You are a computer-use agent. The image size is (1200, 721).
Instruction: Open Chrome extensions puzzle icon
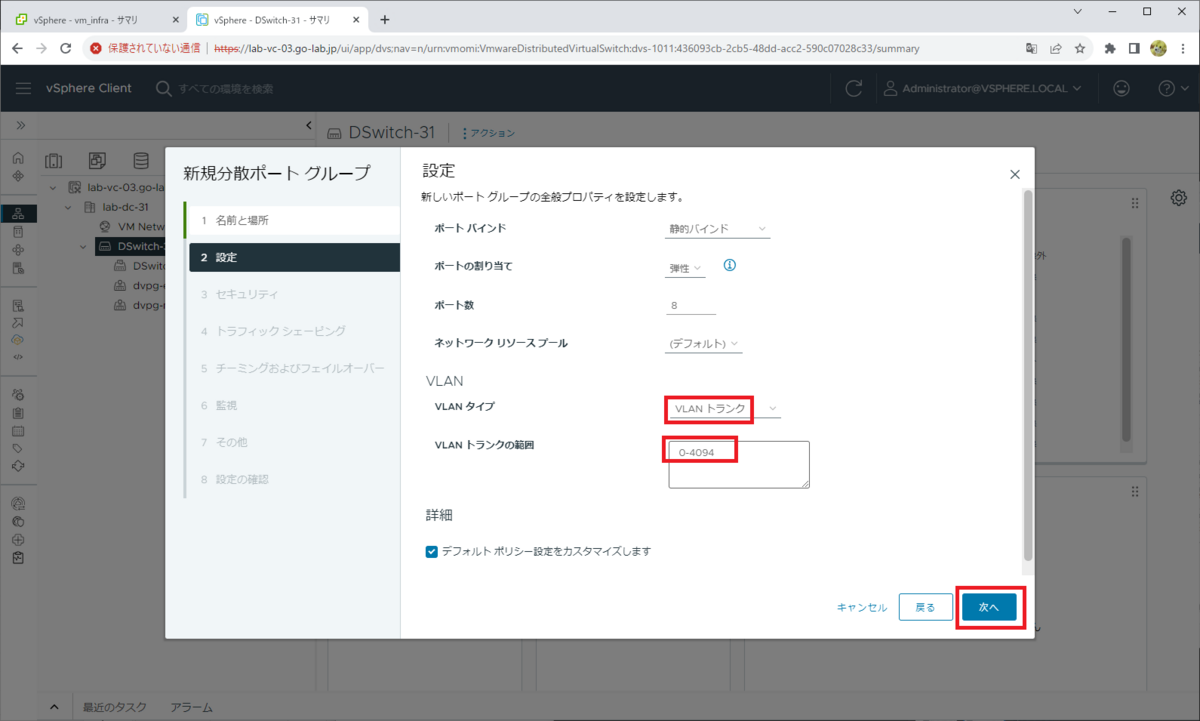click(1110, 48)
